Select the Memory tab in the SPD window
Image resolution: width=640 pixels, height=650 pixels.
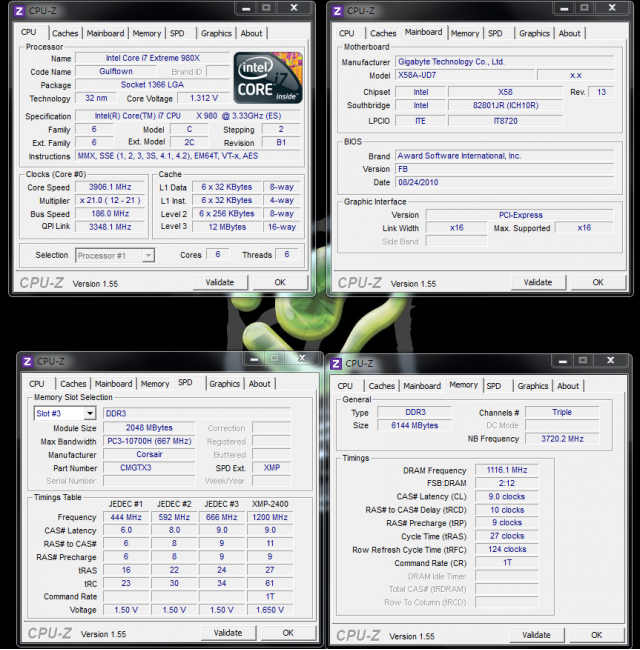155,384
